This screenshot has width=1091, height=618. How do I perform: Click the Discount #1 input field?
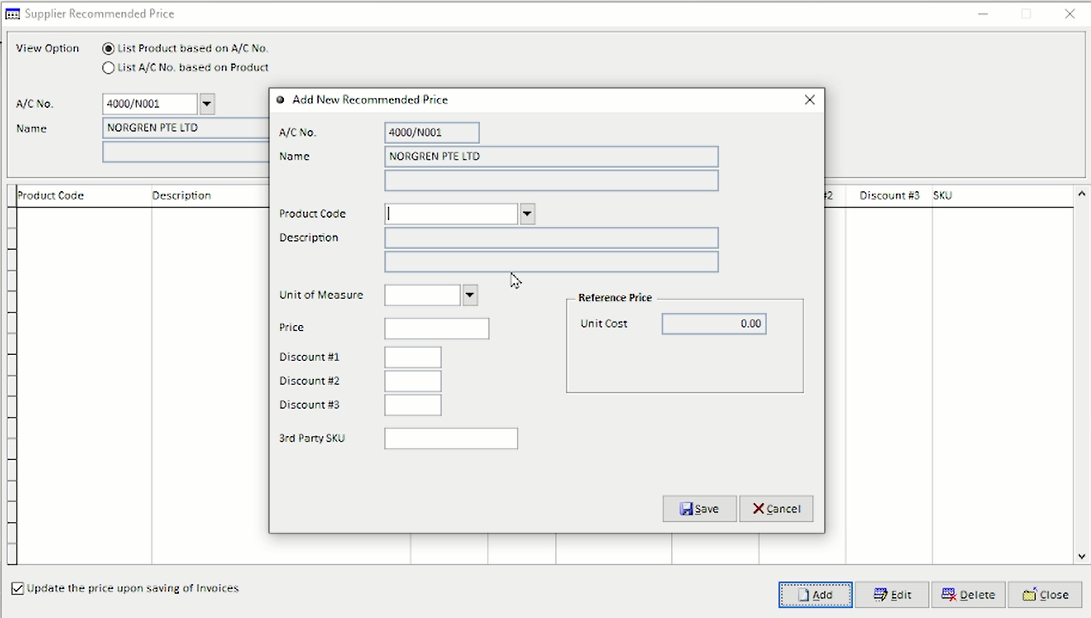tap(413, 357)
